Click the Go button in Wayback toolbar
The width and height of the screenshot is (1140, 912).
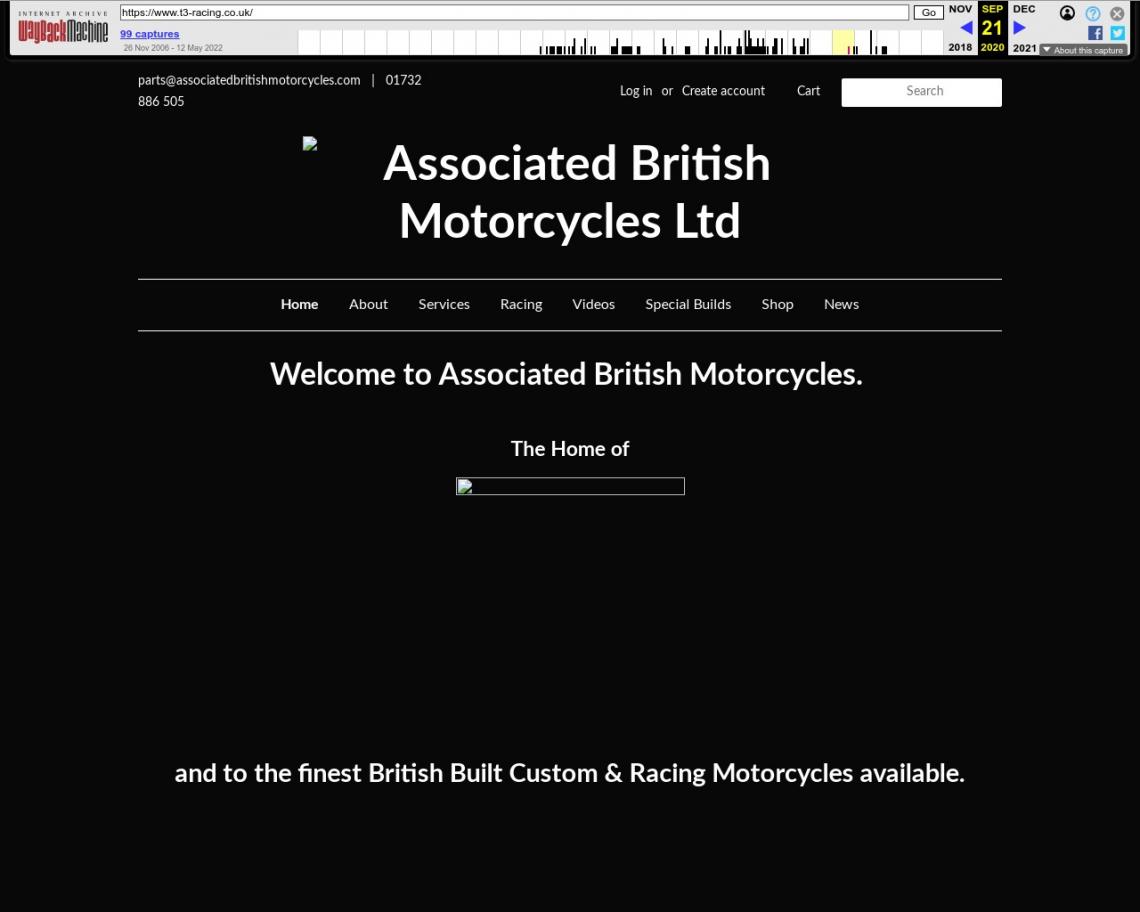click(x=928, y=13)
